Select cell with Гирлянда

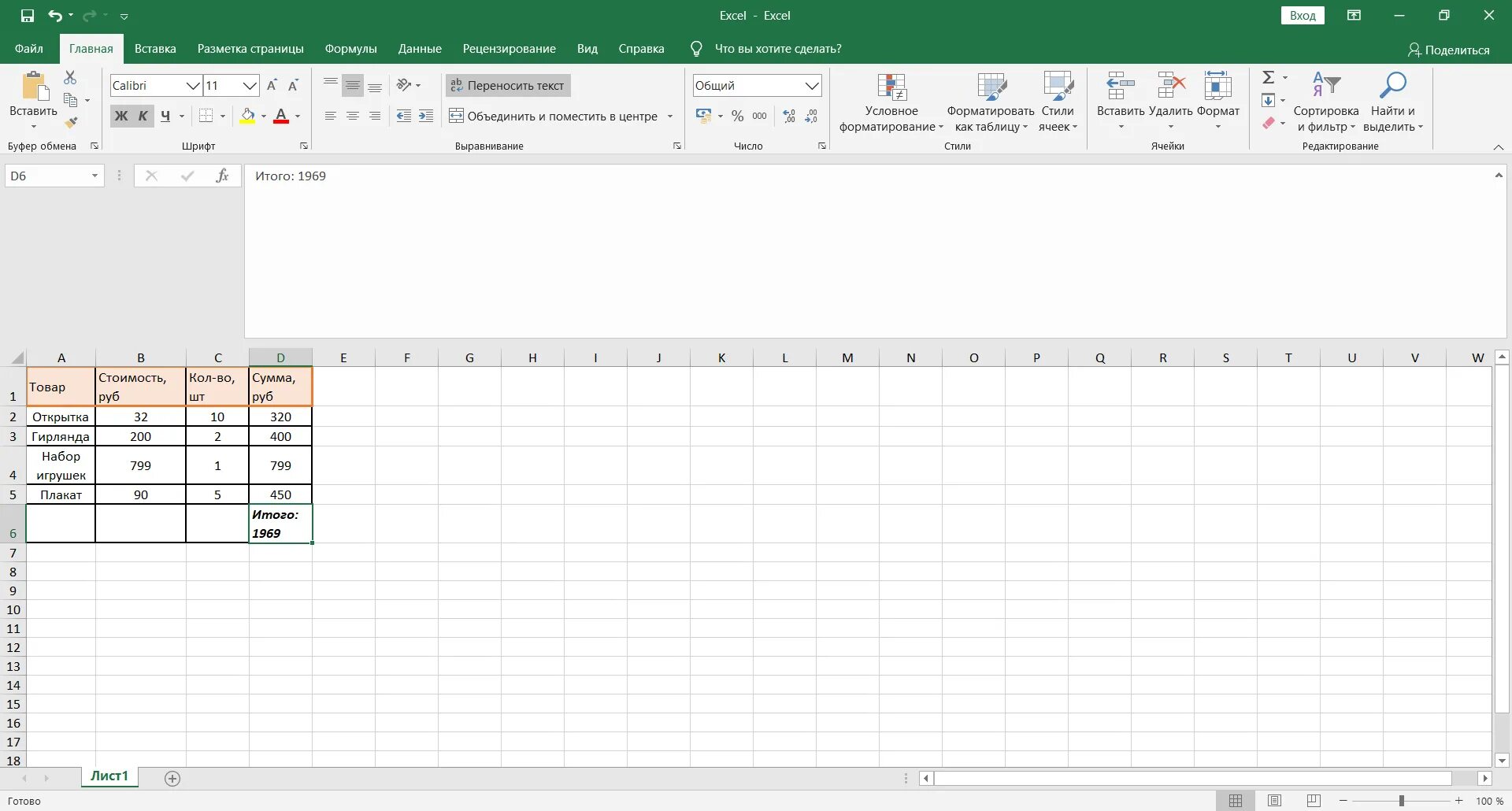point(61,436)
